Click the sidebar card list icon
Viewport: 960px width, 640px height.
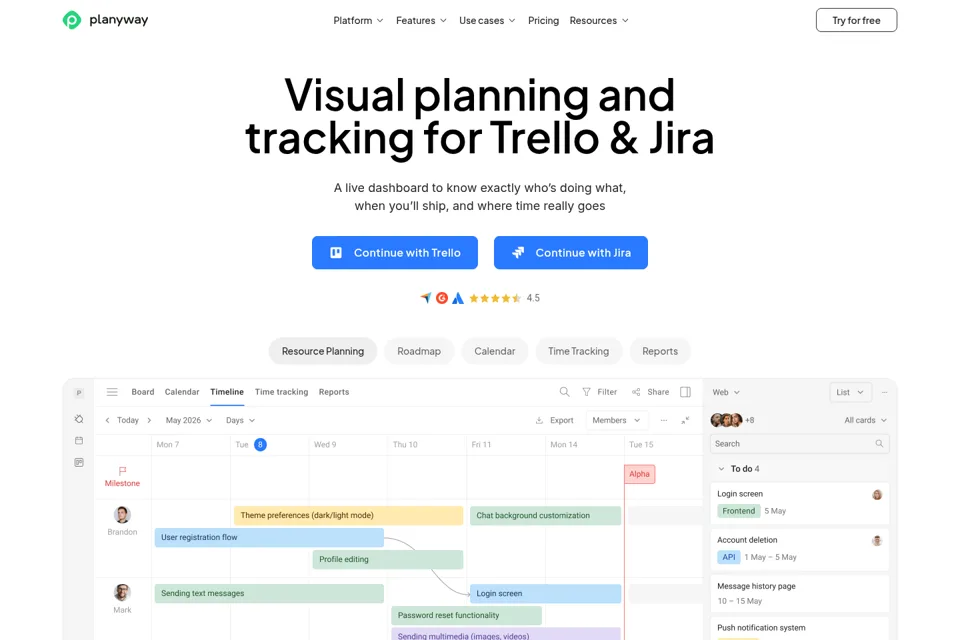click(x=79, y=462)
